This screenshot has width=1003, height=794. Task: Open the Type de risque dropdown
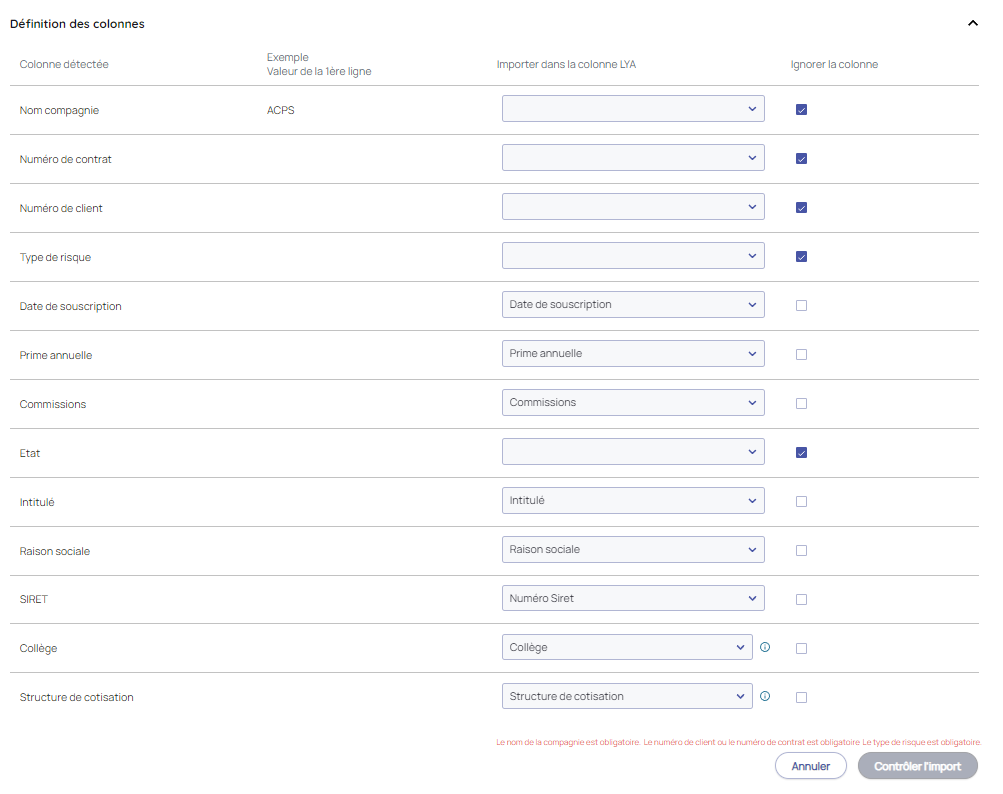[x=632, y=256]
